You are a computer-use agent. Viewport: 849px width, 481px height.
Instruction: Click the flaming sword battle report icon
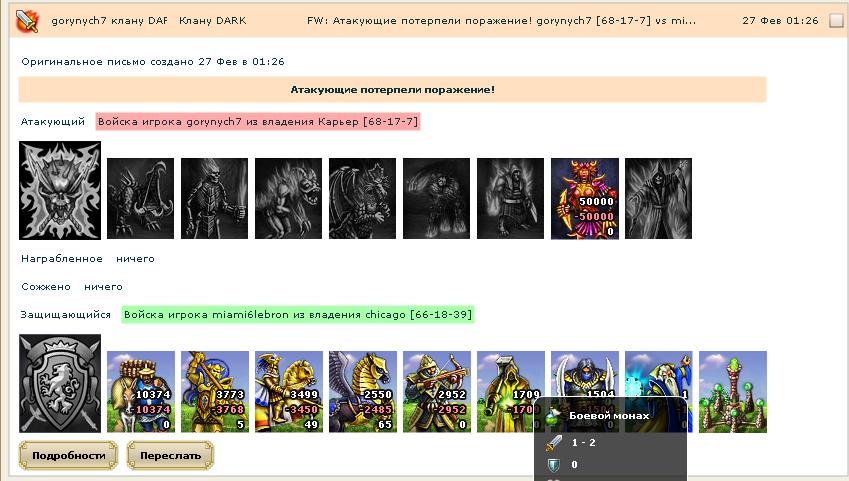click(27, 21)
